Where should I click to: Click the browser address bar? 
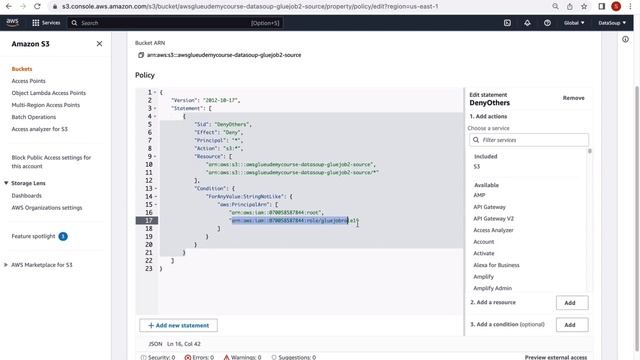(250, 7)
